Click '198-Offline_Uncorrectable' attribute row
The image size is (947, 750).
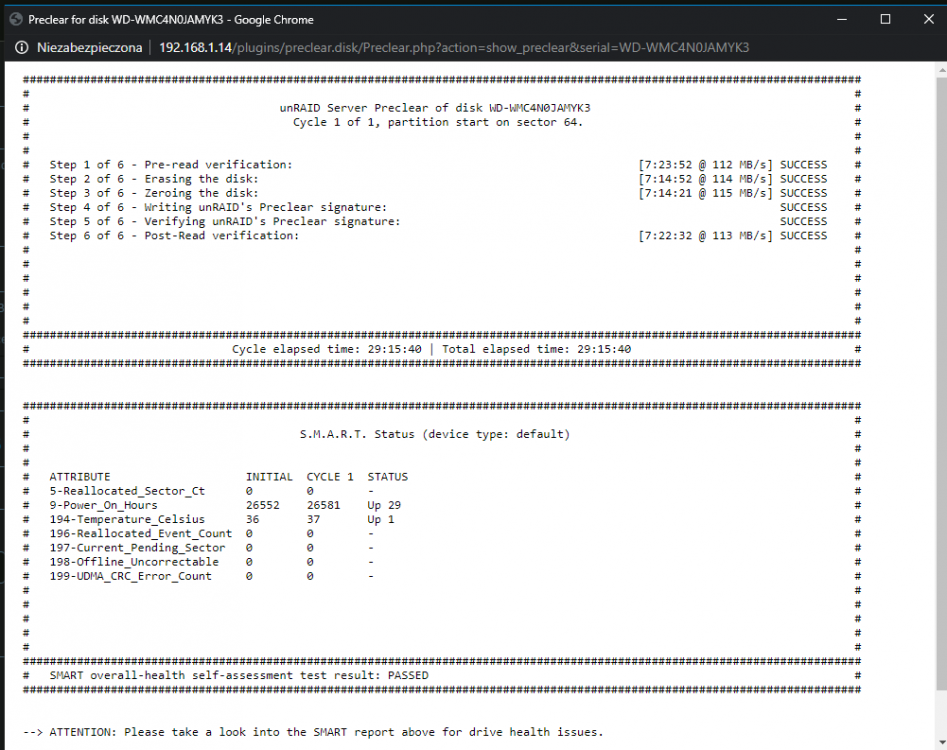134,562
